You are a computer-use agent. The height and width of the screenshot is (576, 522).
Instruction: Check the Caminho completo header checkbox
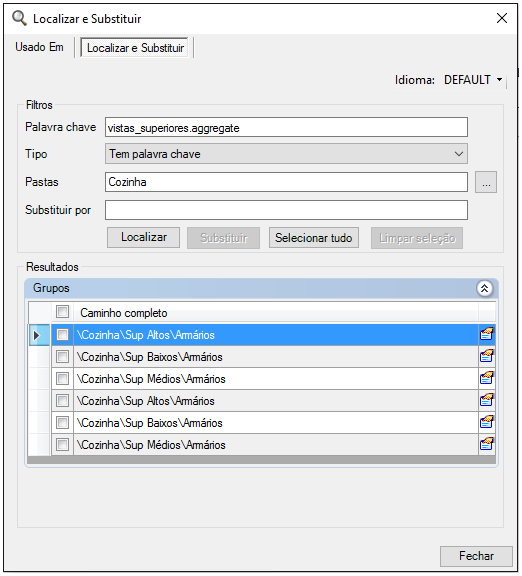pyautogui.click(x=62, y=312)
